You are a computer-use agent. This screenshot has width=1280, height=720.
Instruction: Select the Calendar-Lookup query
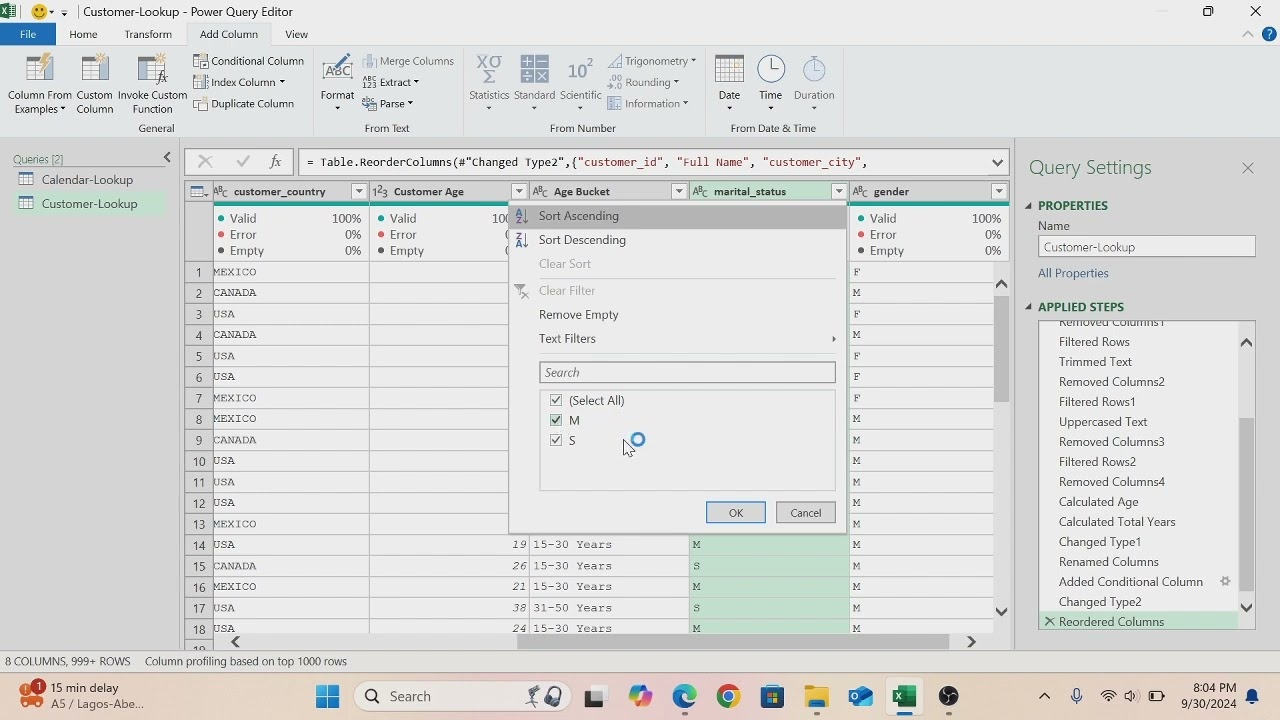(x=87, y=180)
